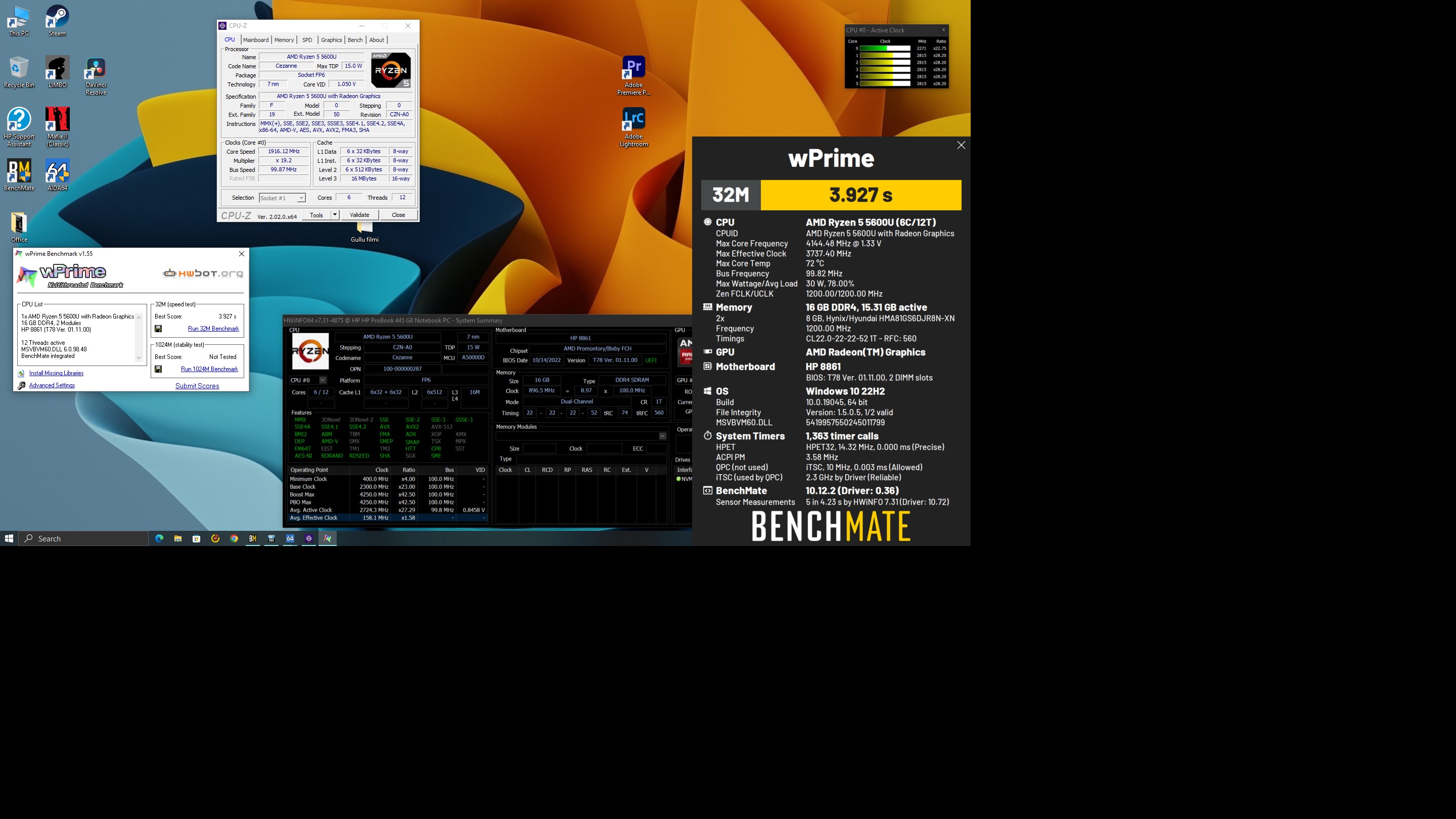1456x819 pixels.
Task: Switch to the Mainboard tab in CPU-Z
Action: pos(255,40)
